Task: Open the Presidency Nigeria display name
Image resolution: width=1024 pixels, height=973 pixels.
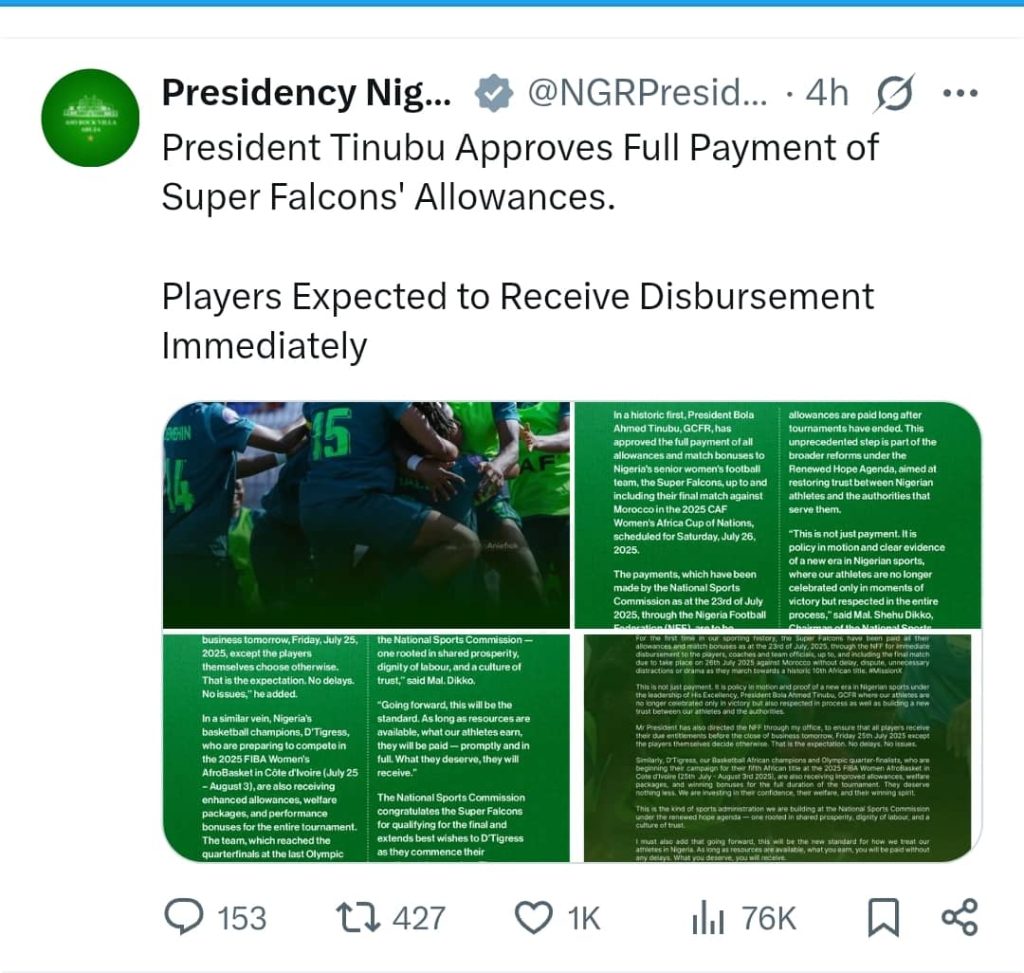Action: [x=306, y=92]
